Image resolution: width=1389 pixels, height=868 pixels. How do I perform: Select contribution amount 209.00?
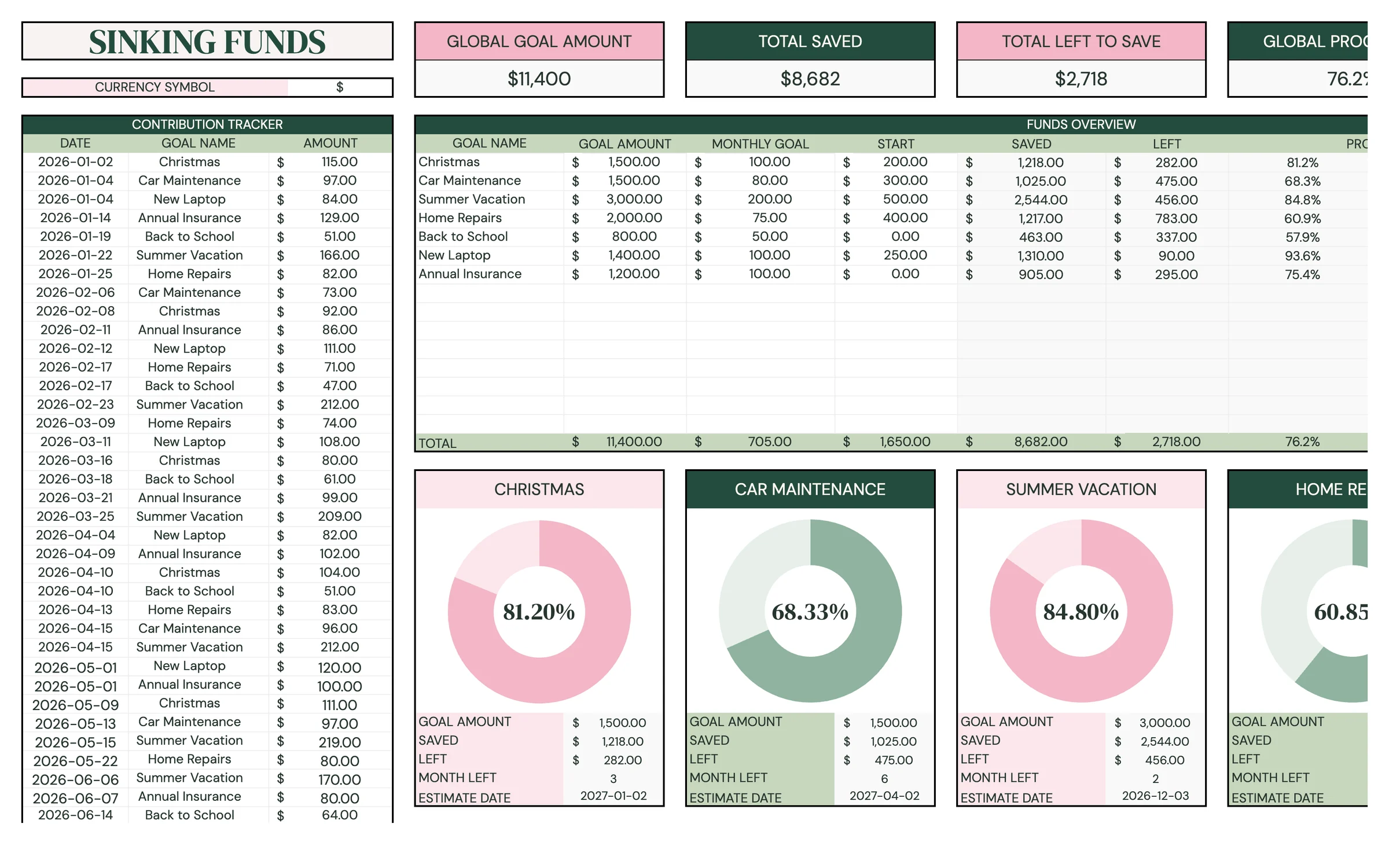tap(331, 517)
